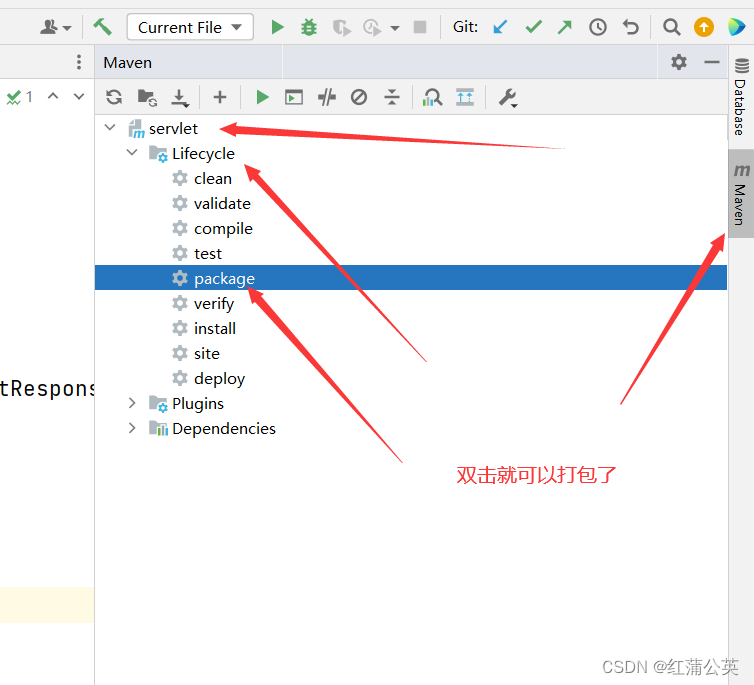Select the deploy lifecycle phase
Viewport: 754px width, 685px height.
click(x=219, y=379)
